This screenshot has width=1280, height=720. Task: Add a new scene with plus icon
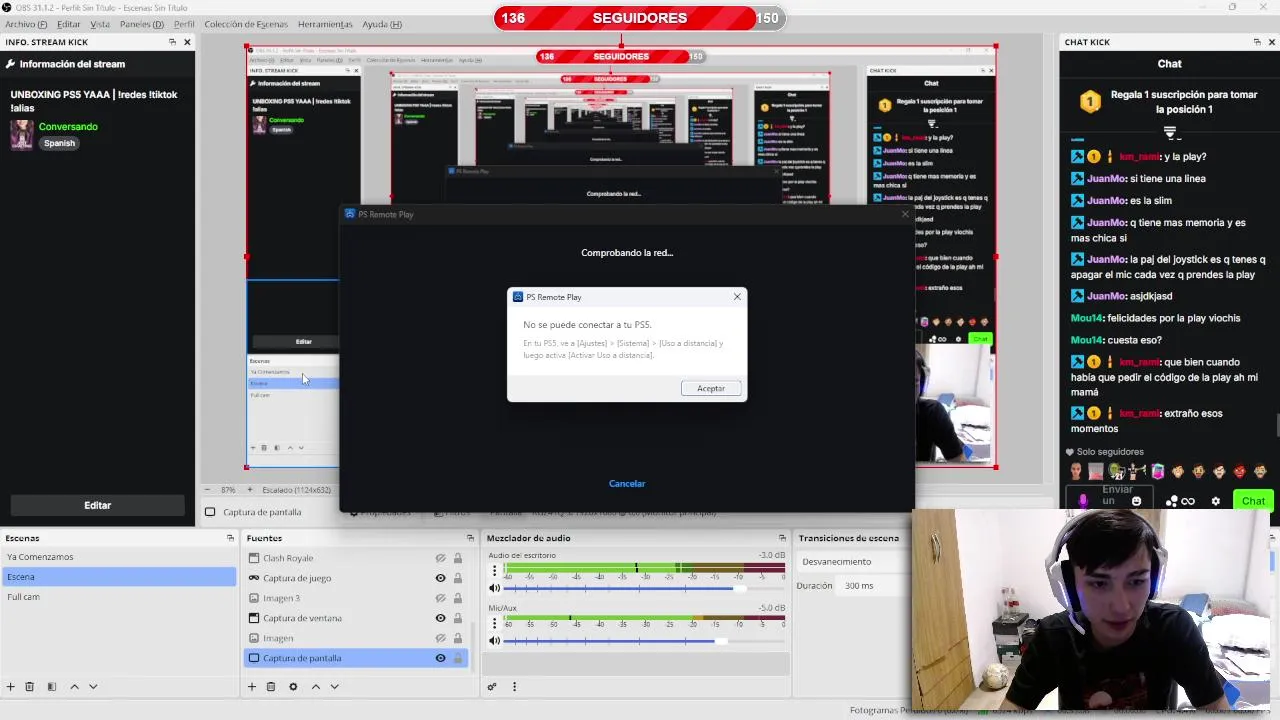10,687
